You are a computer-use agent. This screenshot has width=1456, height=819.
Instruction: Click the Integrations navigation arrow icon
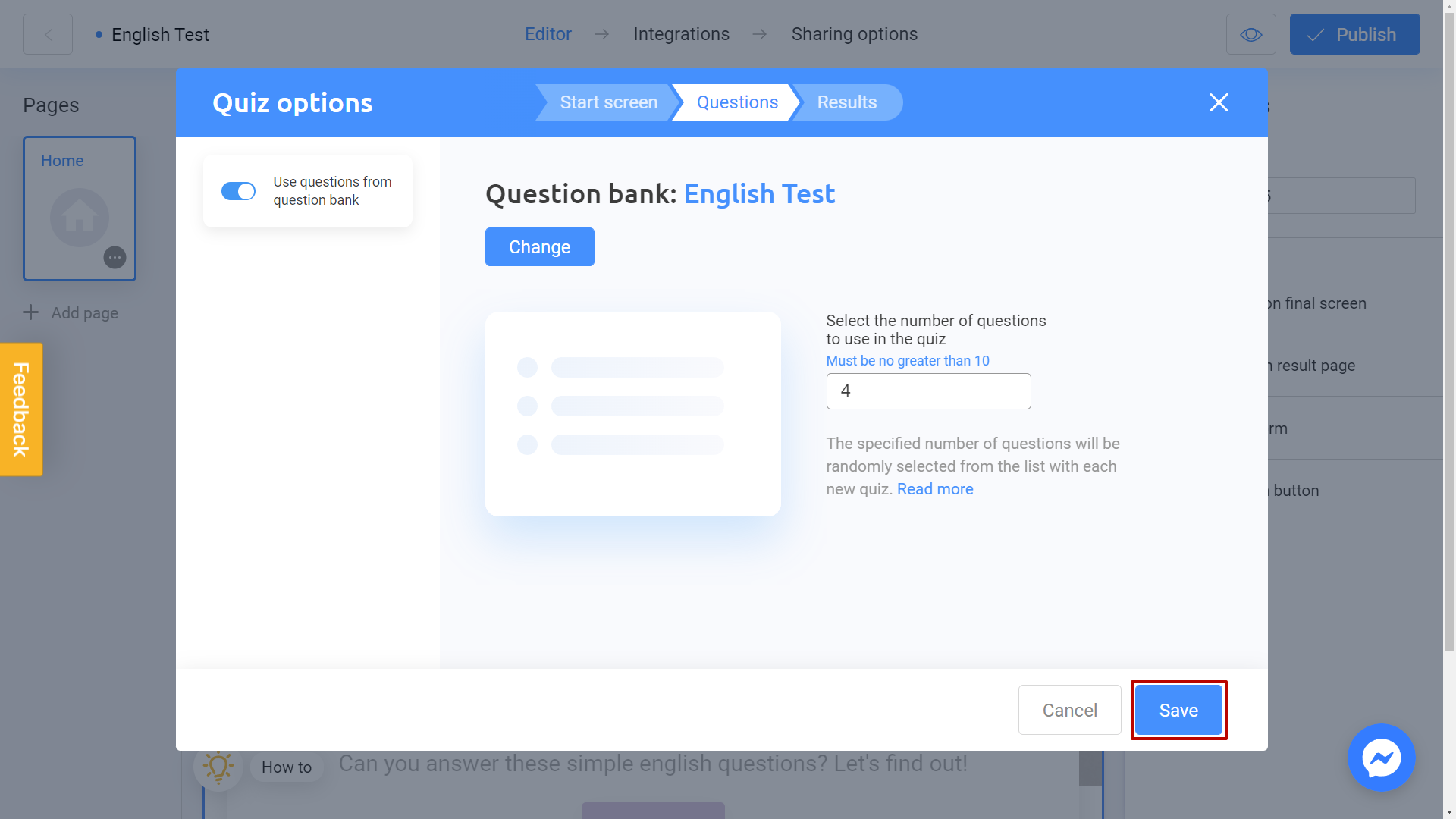760,34
